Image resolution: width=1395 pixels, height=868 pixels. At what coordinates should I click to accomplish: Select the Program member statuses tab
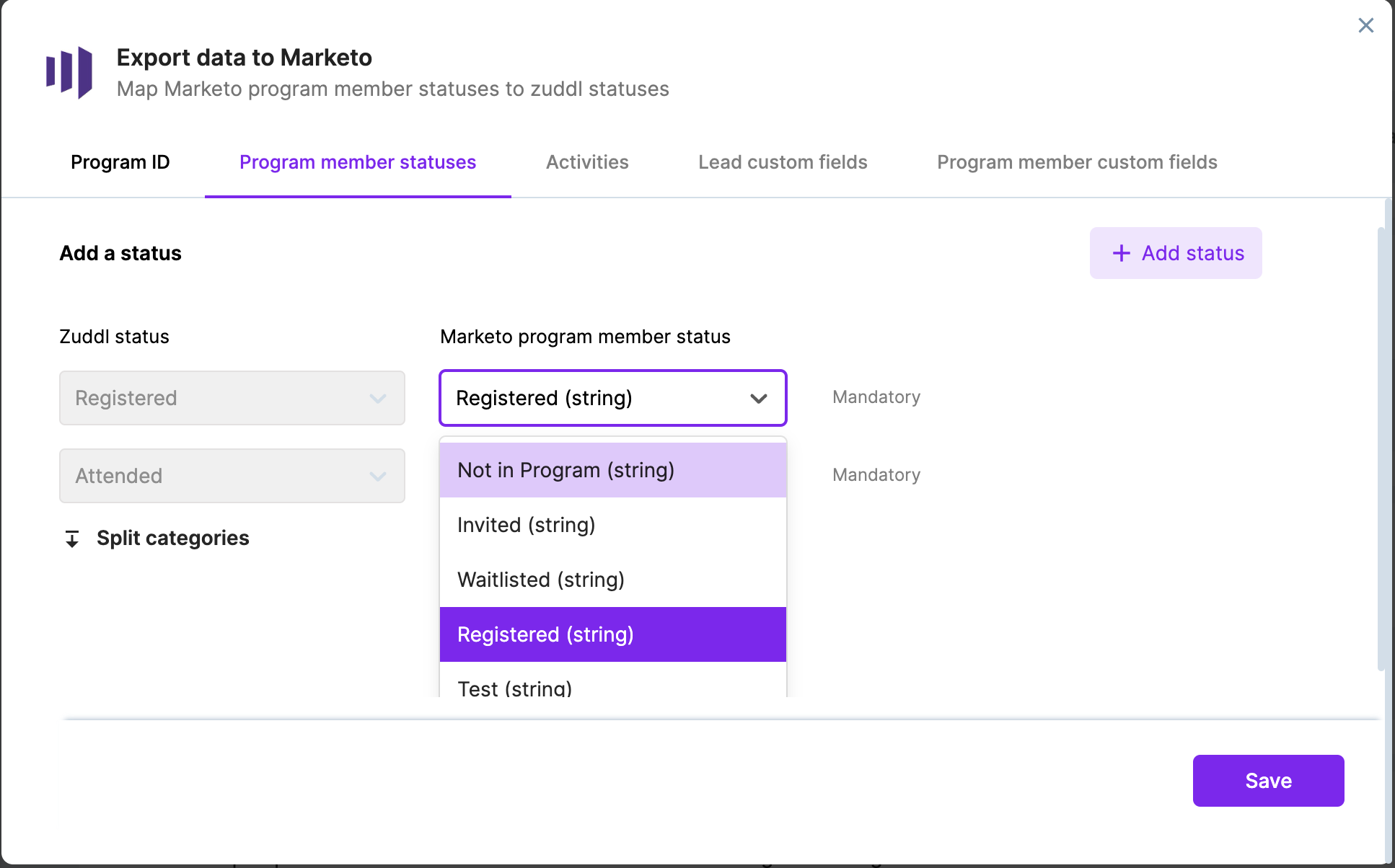click(358, 162)
